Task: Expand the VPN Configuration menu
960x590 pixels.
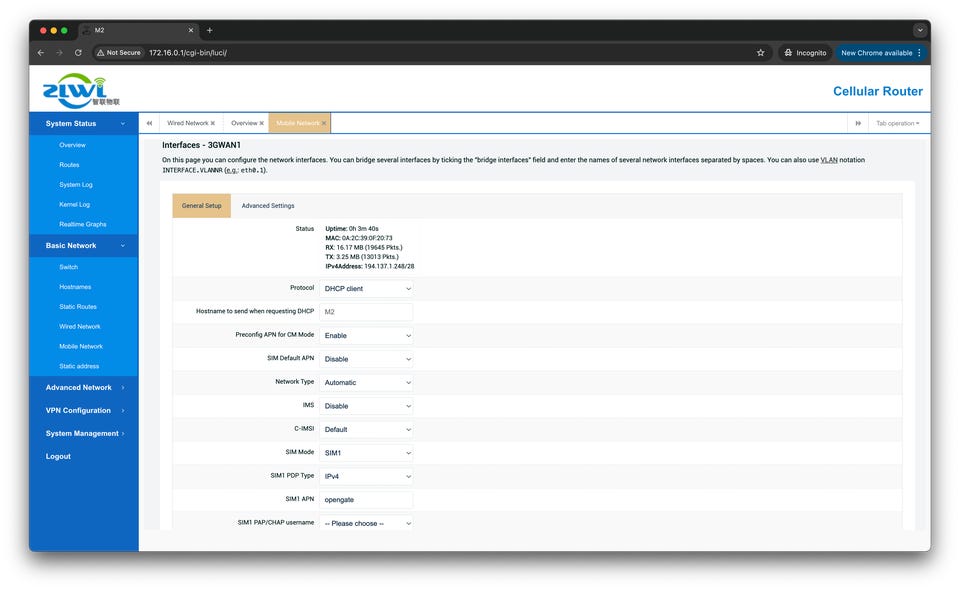Action: click(84, 411)
